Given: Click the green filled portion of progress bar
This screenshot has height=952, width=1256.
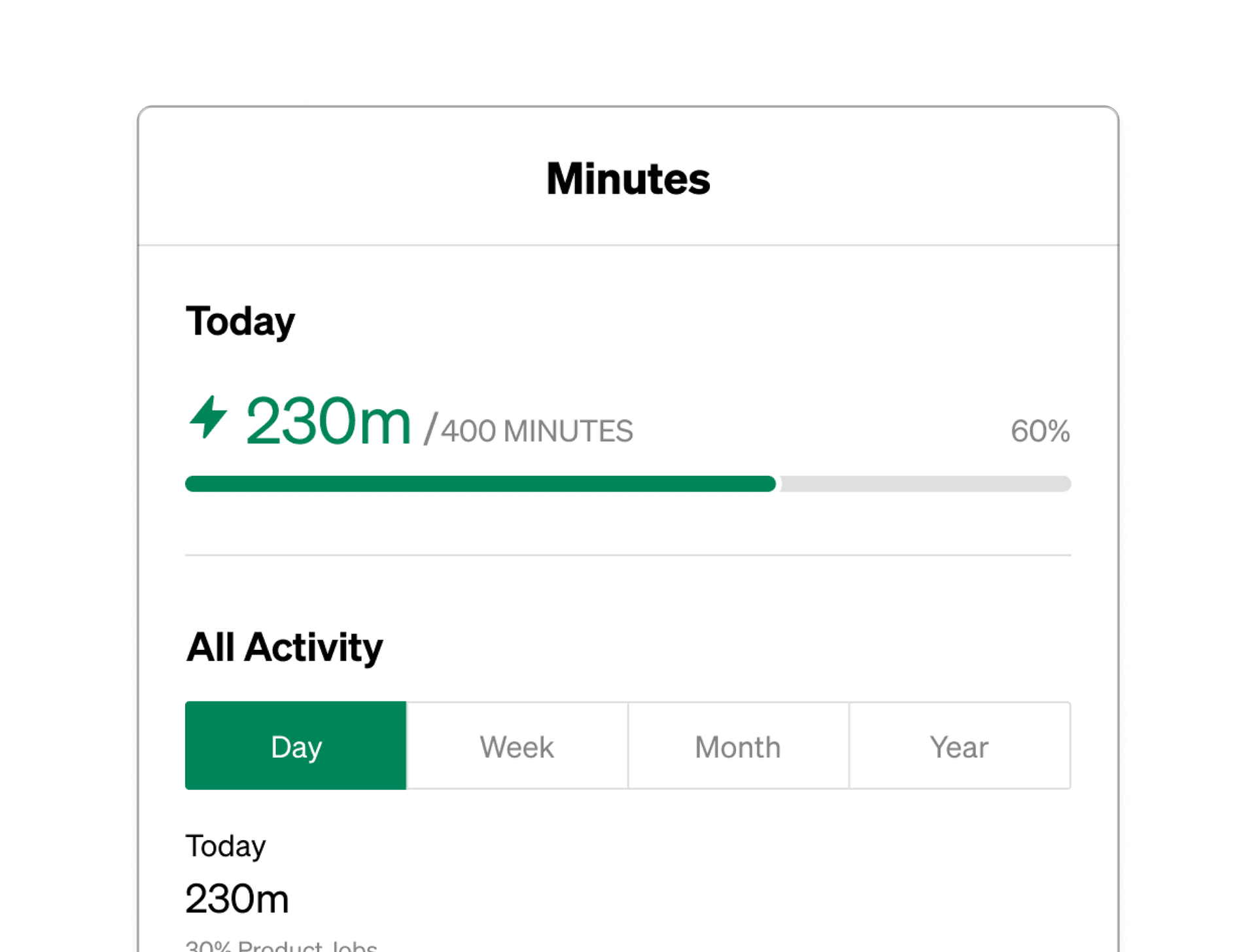Looking at the screenshot, I should click(x=480, y=484).
